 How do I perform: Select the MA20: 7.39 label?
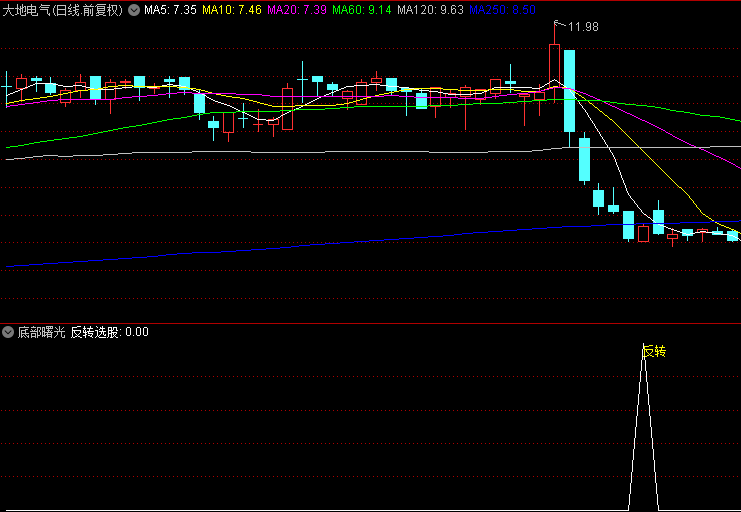pos(297,10)
